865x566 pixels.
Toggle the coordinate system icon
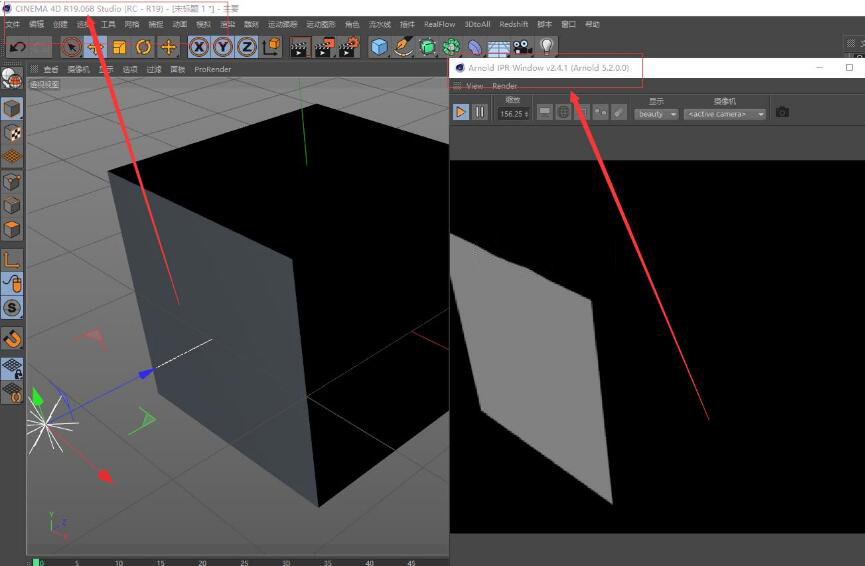271,47
